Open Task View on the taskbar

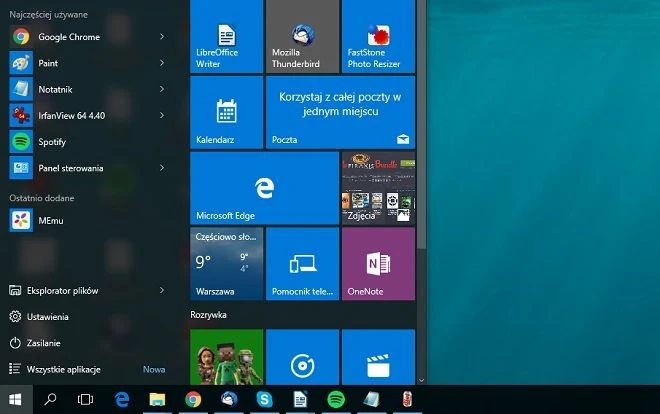pyautogui.click(x=85, y=399)
